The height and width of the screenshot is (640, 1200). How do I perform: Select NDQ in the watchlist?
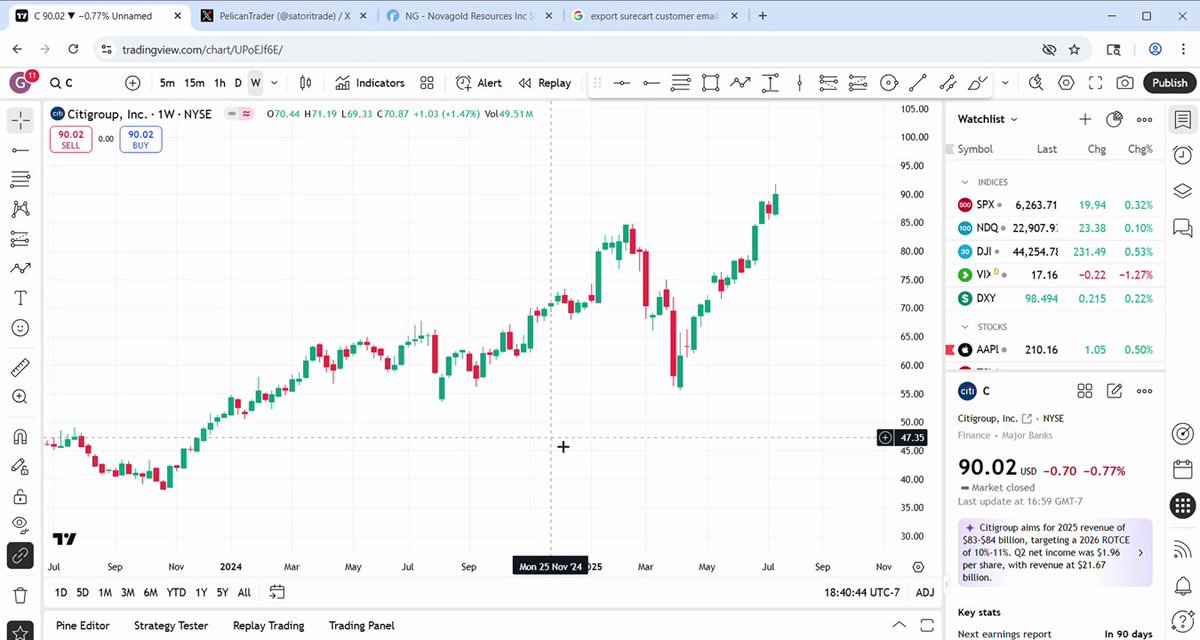[x=1055, y=227]
